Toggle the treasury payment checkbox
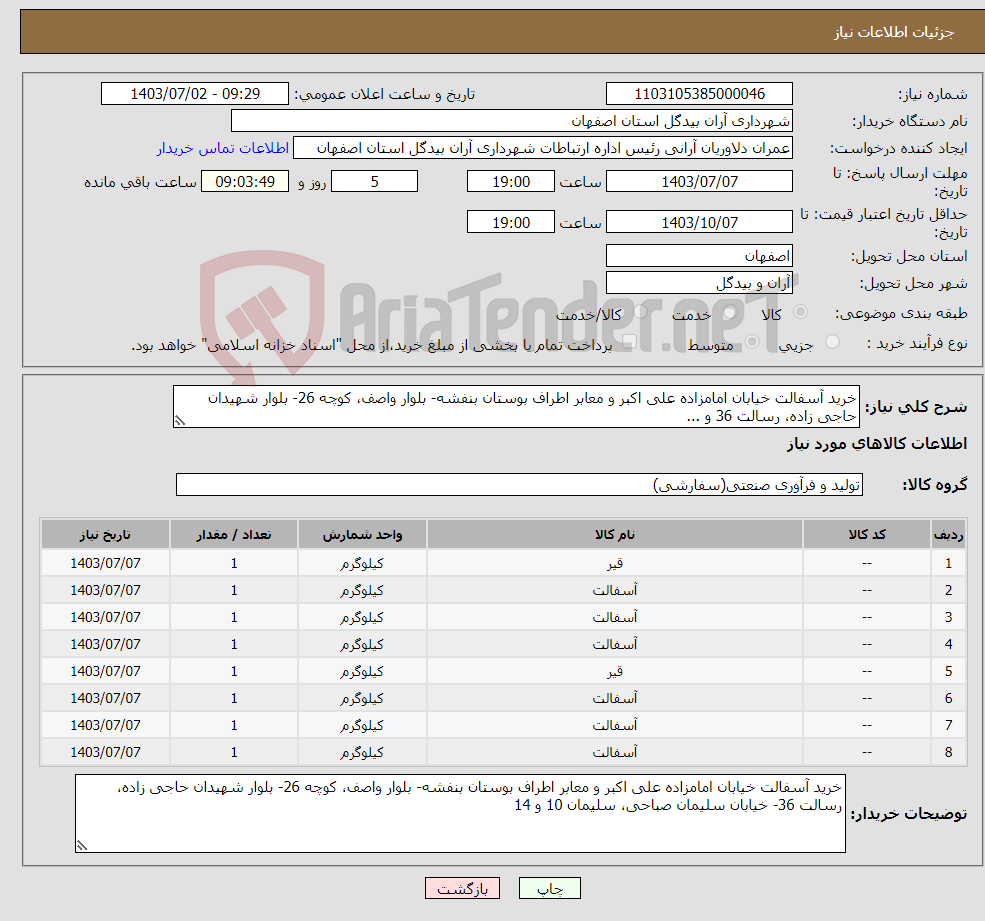Viewport: 985px width, 921px height. tap(629, 342)
